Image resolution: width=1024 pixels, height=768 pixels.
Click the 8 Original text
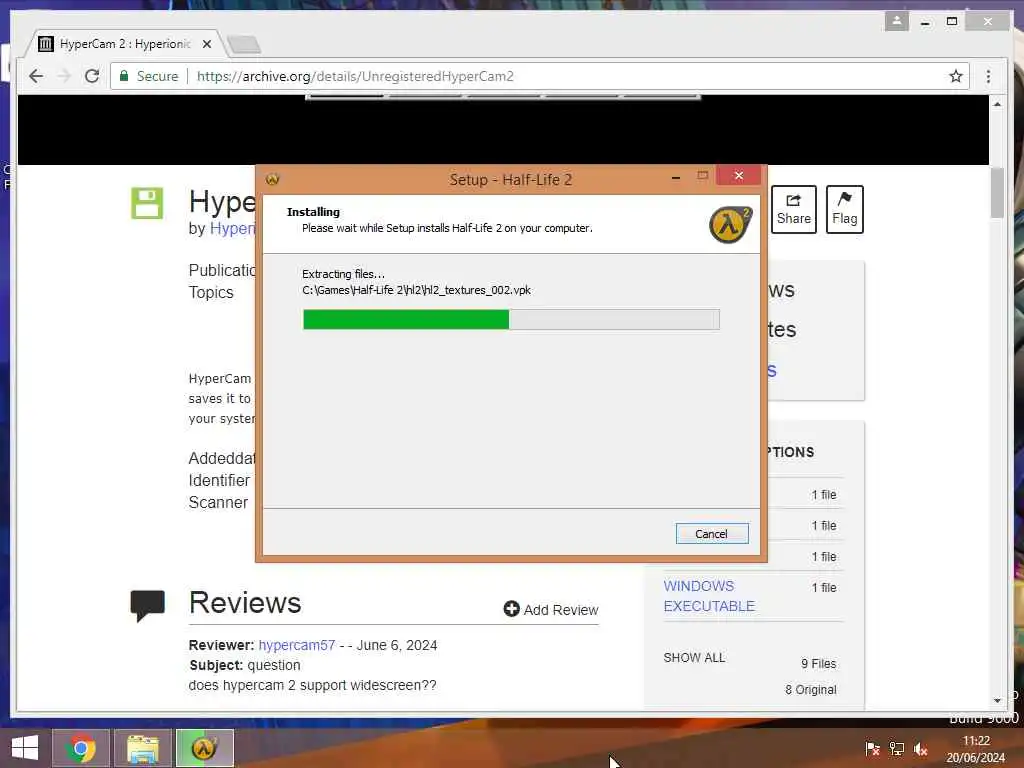pyautogui.click(x=810, y=690)
